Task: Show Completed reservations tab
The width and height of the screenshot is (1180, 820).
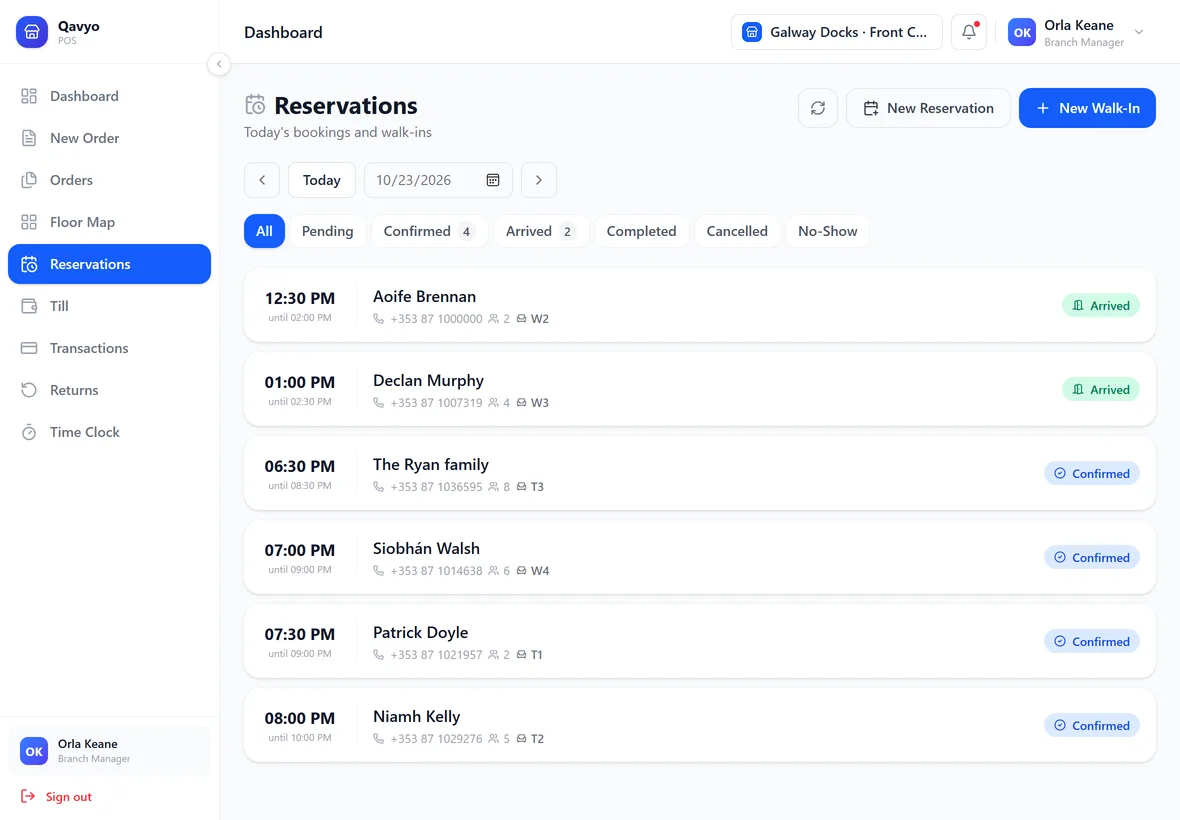Action: 641,231
